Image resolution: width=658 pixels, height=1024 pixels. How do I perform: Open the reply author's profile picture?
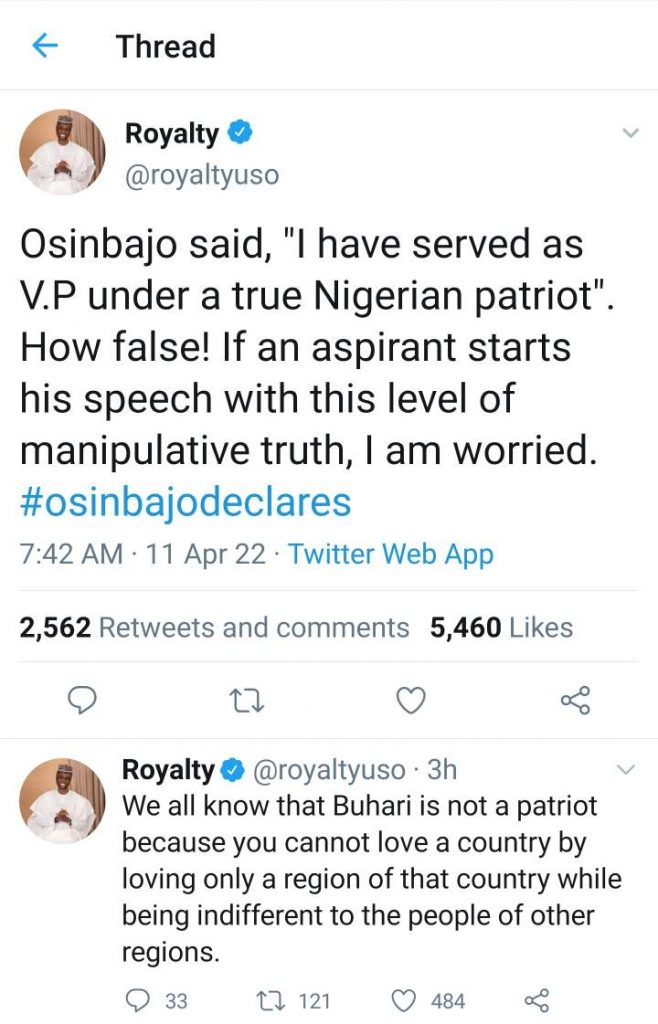click(62, 801)
